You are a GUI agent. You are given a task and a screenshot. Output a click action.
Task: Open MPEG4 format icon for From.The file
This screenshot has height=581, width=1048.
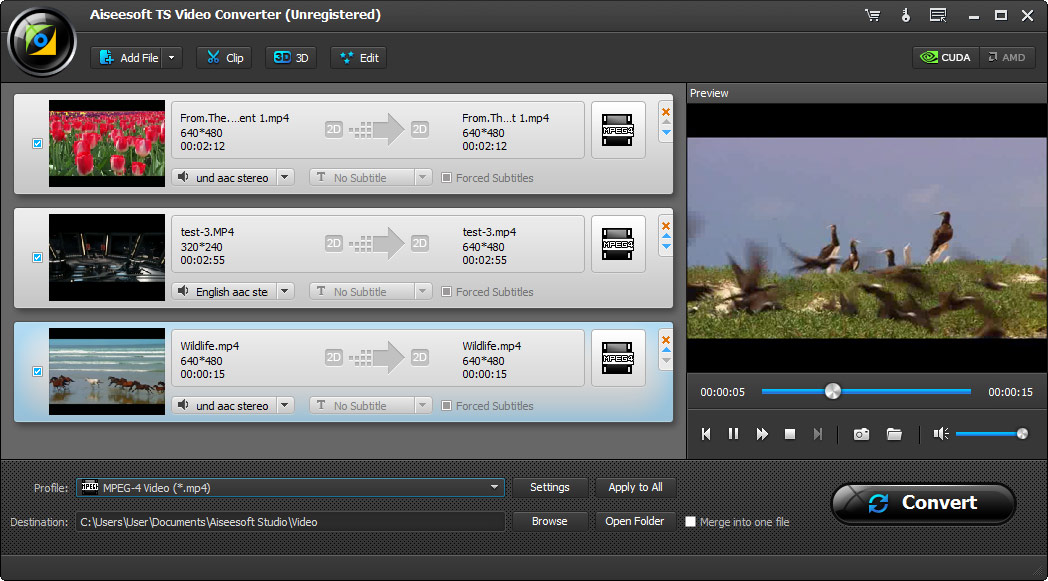click(x=618, y=130)
